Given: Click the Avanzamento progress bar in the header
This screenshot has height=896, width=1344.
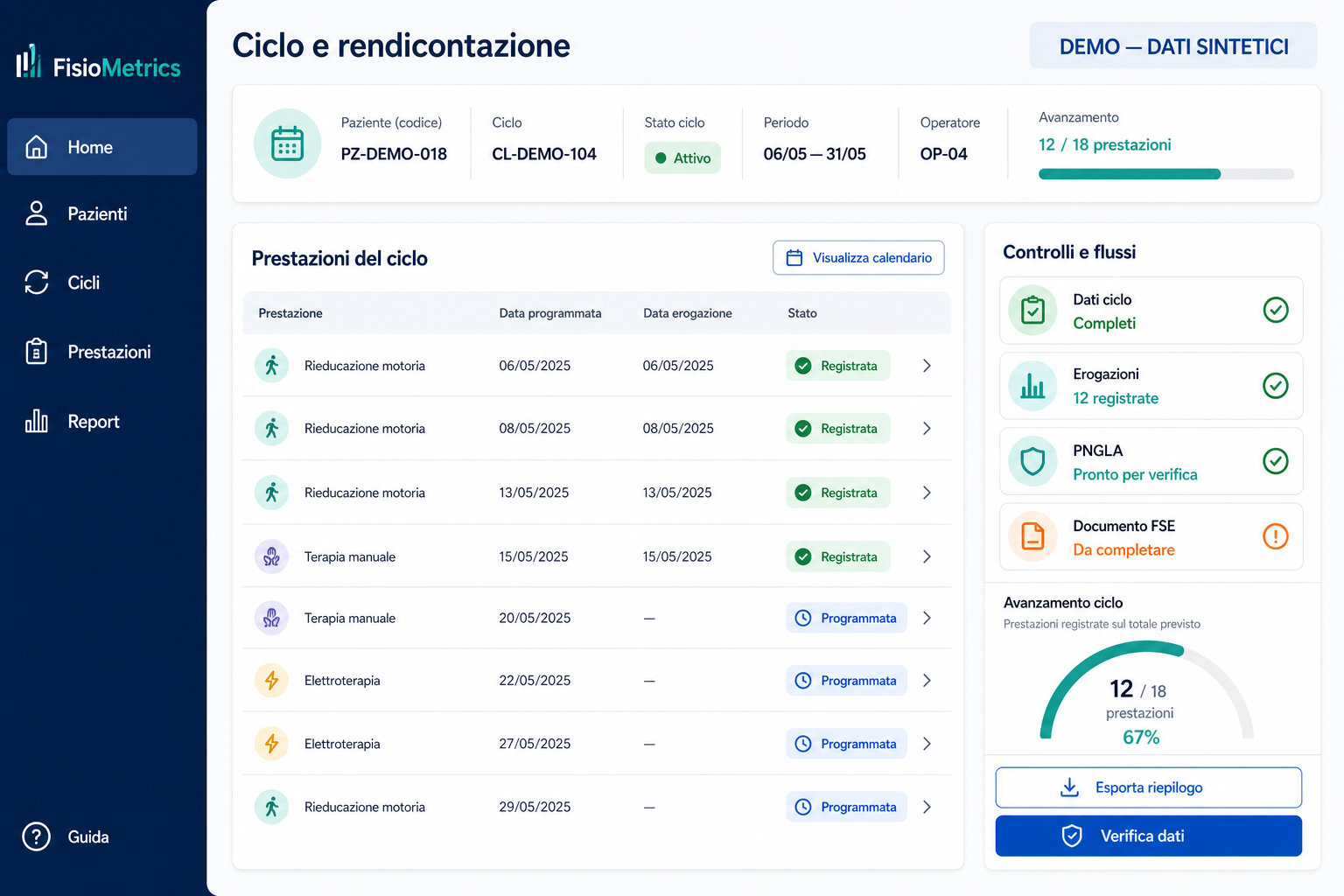Looking at the screenshot, I should click(x=1166, y=174).
